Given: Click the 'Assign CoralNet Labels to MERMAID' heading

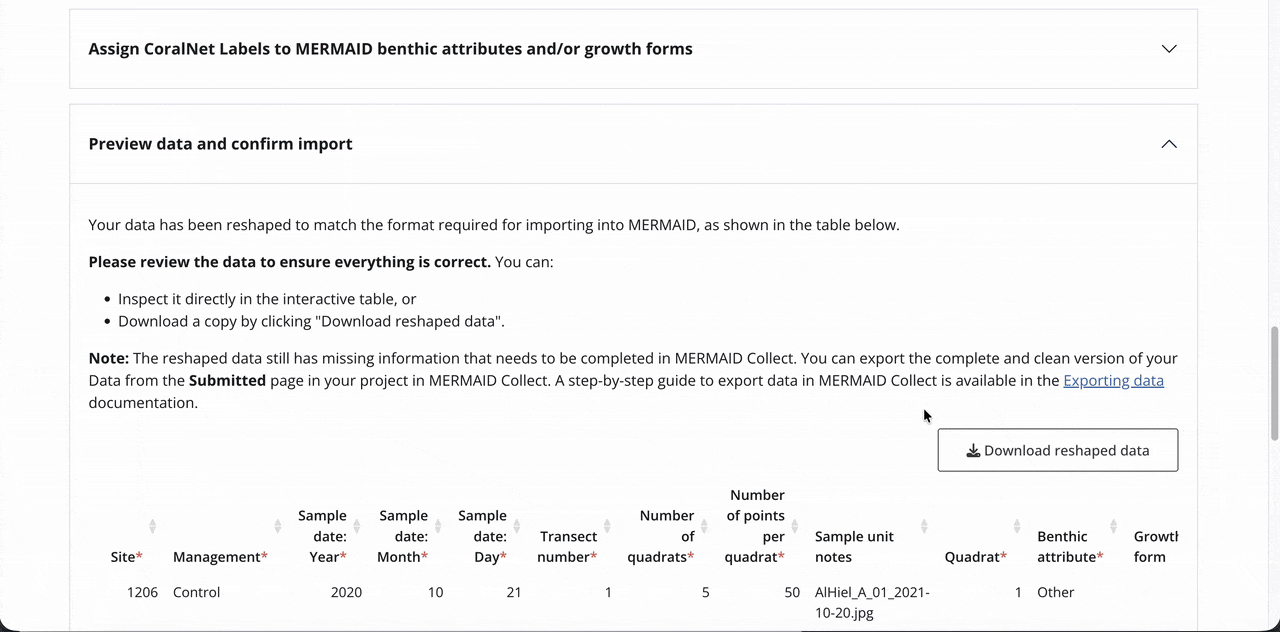Looking at the screenshot, I should (x=390, y=49).
